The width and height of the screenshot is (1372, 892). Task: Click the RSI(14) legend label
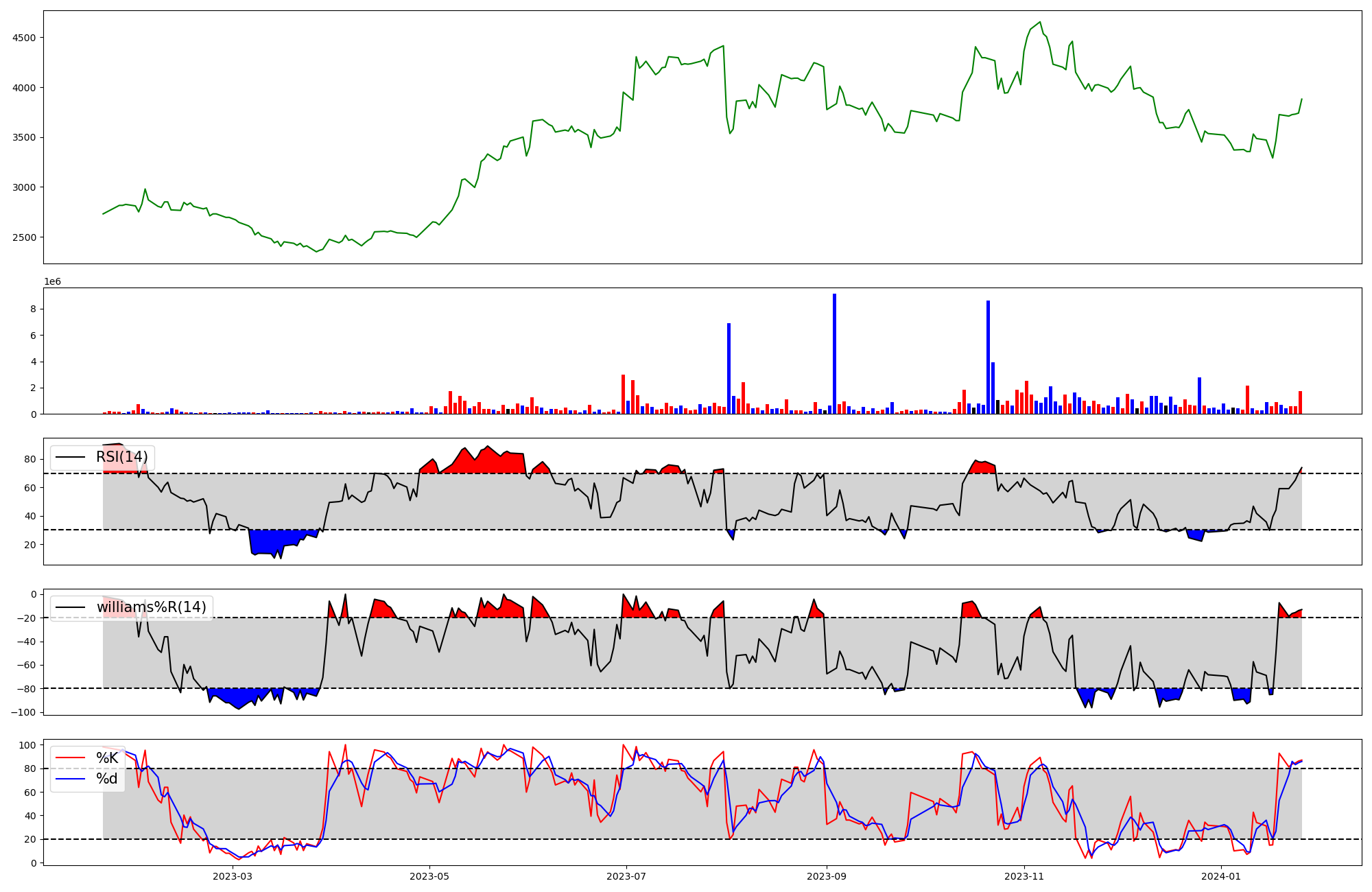click(121, 457)
